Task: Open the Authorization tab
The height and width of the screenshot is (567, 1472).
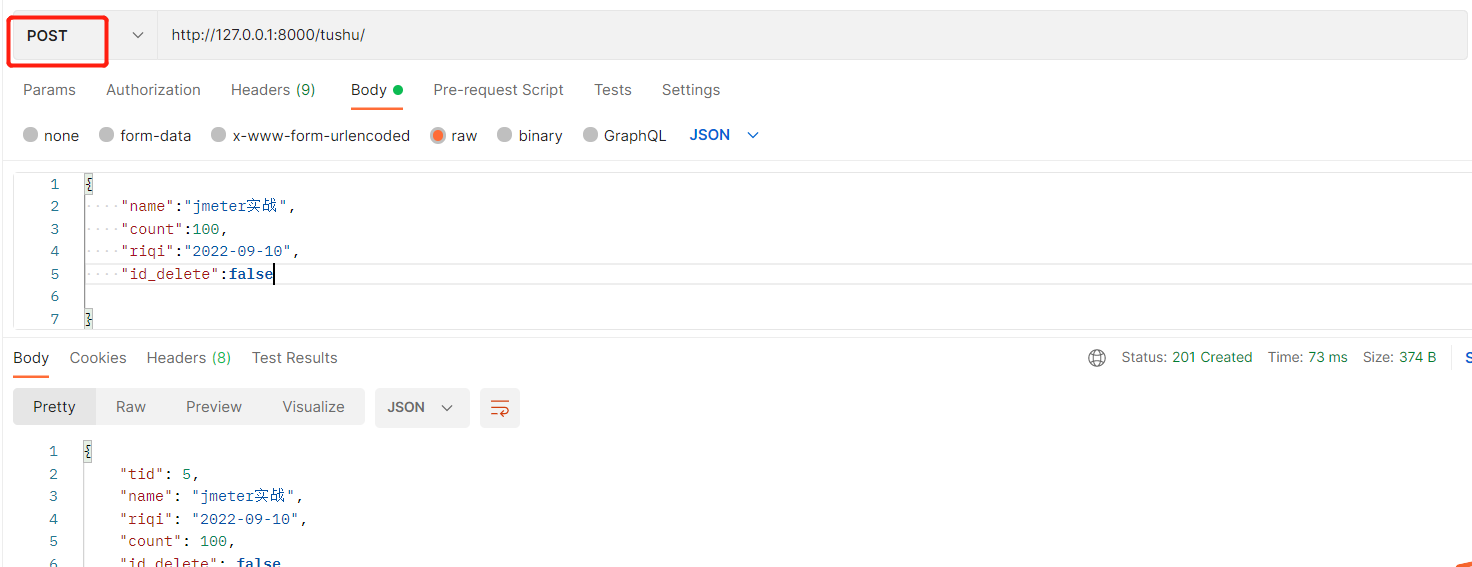Action: pyautogui.click(x=153, y=90)
